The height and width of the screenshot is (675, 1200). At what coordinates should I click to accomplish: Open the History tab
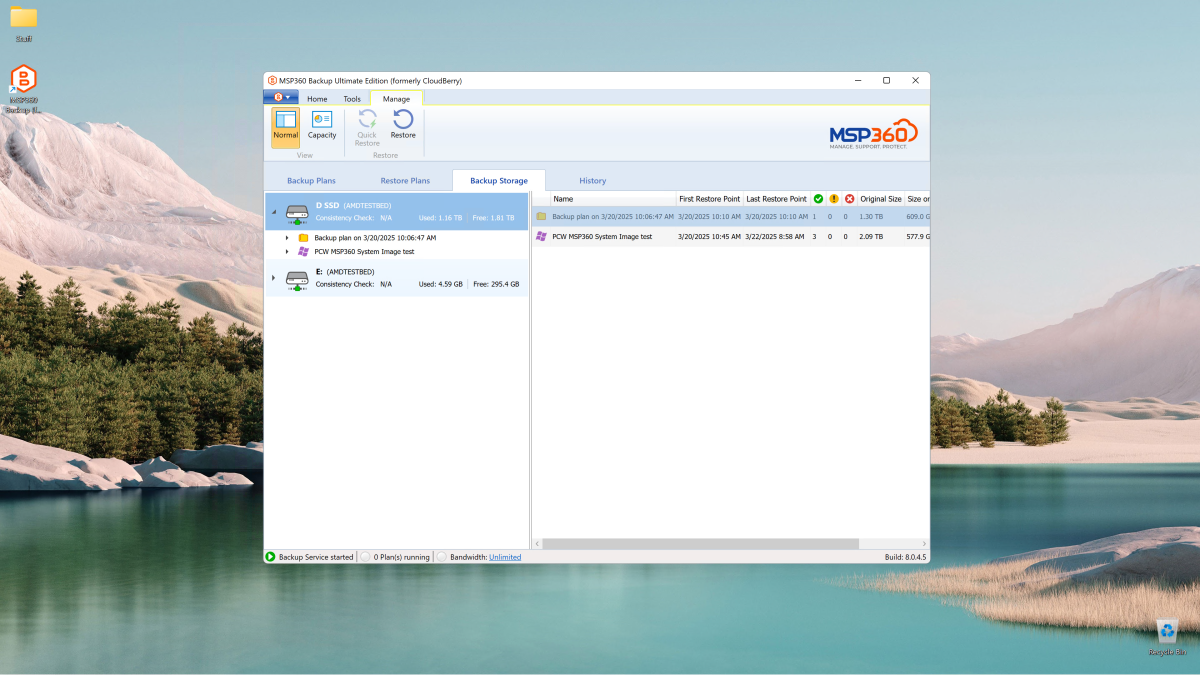click(x=593, y=181)
